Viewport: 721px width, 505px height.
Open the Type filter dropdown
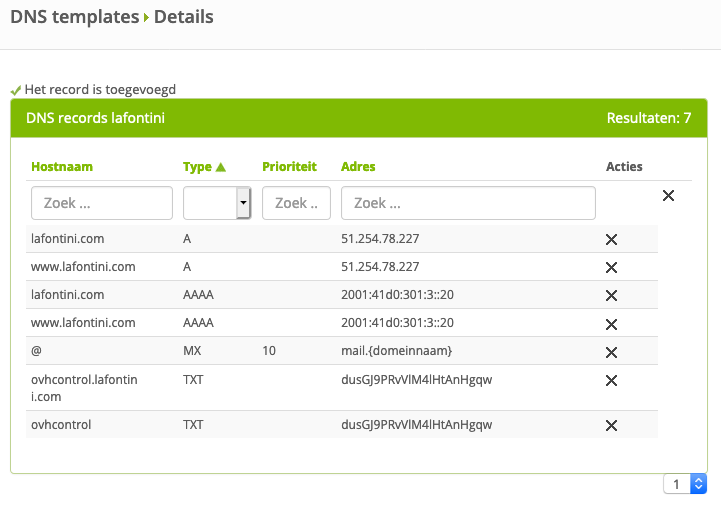(x=216, y=203)
